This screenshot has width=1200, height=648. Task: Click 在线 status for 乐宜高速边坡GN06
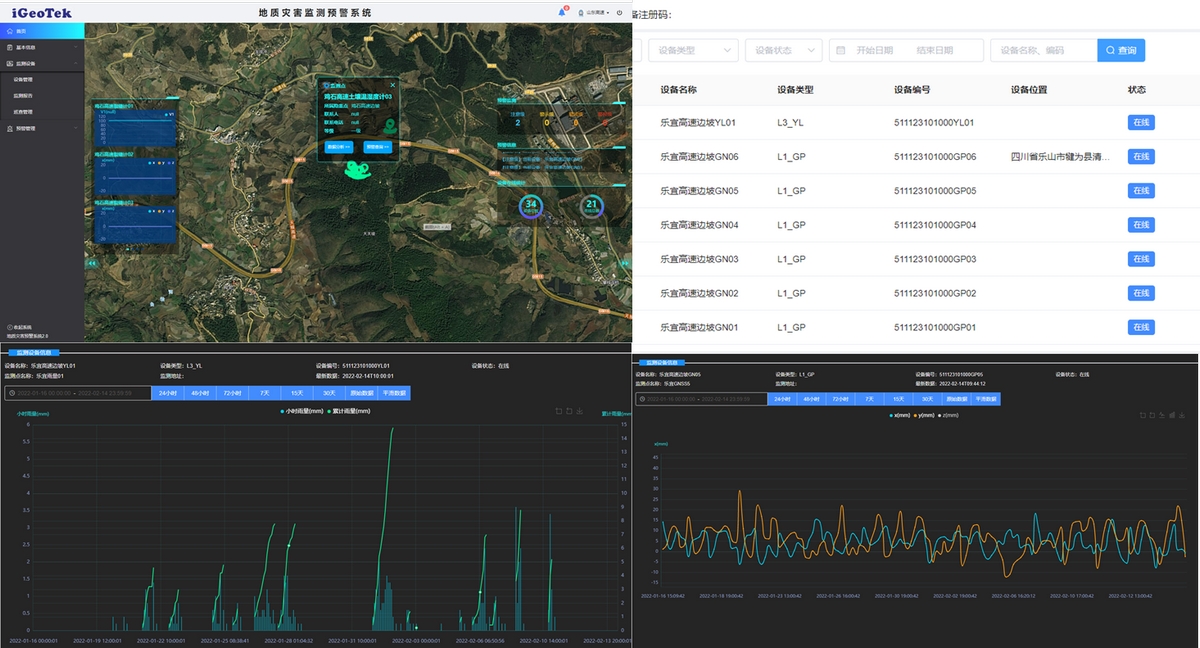[x=1141, y=157]
